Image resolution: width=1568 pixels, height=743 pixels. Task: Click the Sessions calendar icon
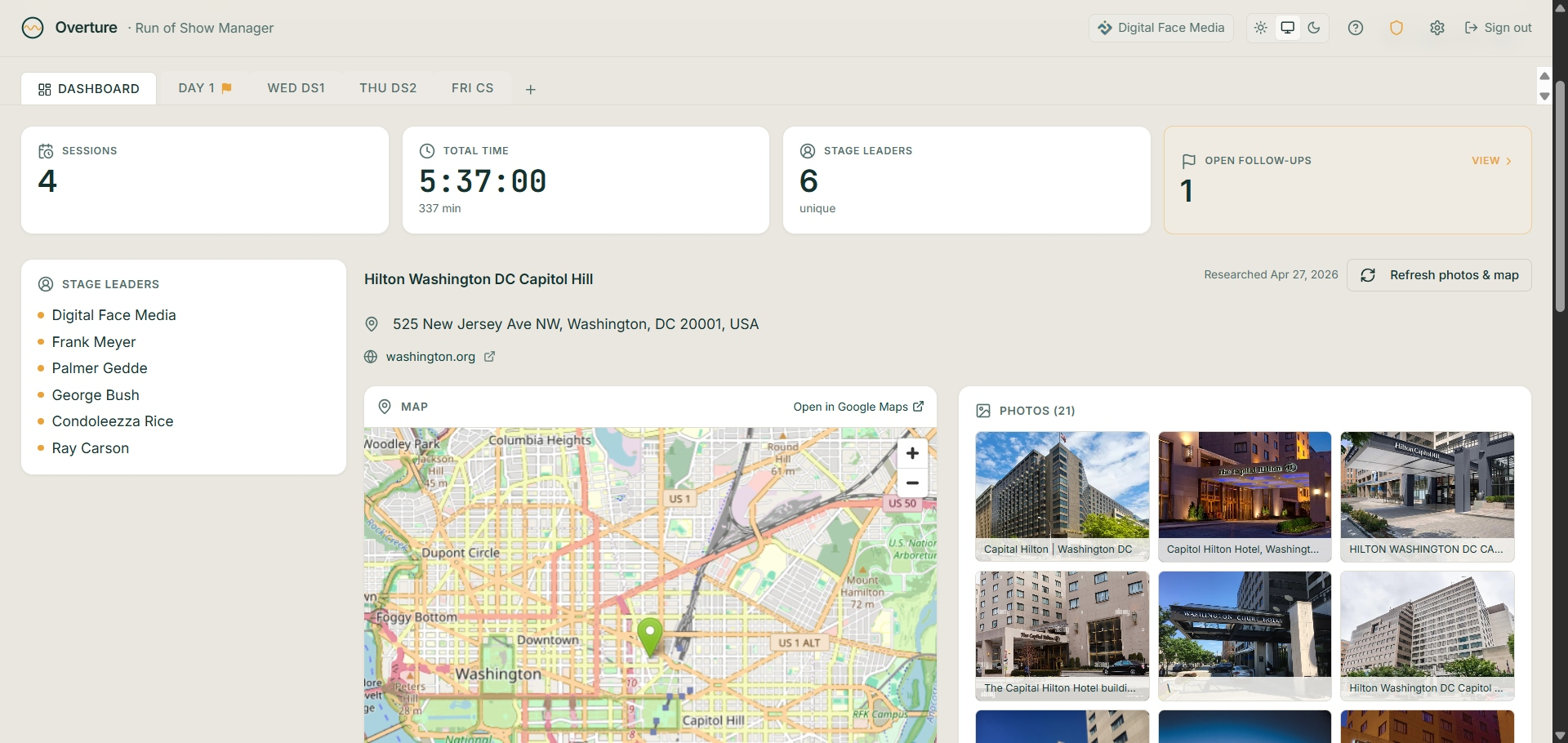(46, 151)
